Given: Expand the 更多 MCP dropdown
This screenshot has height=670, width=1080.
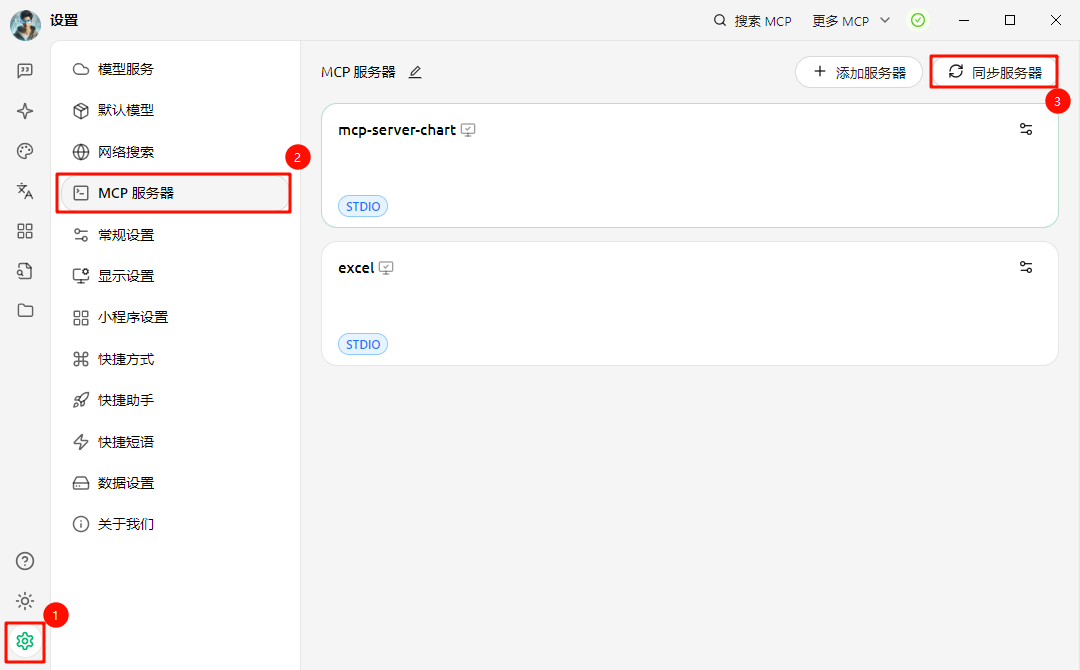Looking at the screenshot, I should [x=850, y=20].
